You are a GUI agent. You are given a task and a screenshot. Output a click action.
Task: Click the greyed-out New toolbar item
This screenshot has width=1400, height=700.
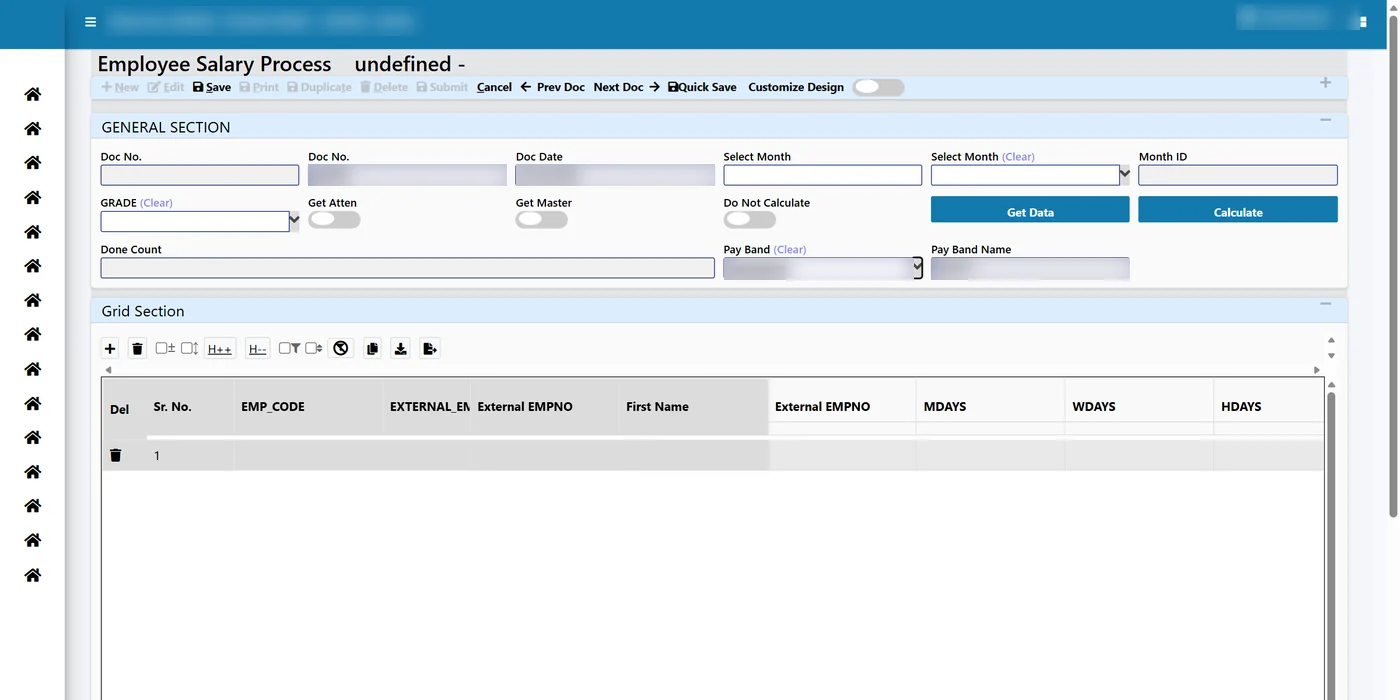coord(120,87)
